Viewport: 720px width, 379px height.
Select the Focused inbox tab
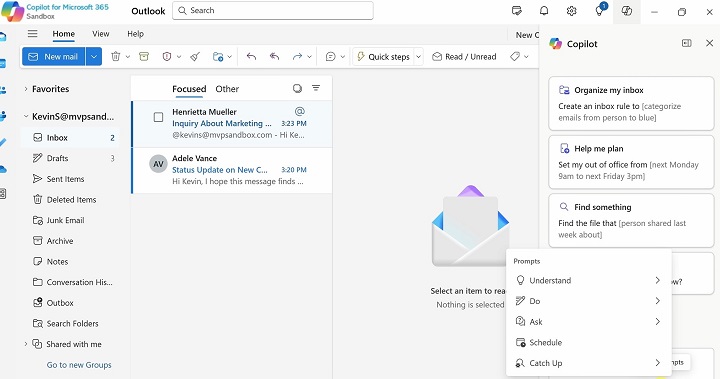click(x=189, y=89)
